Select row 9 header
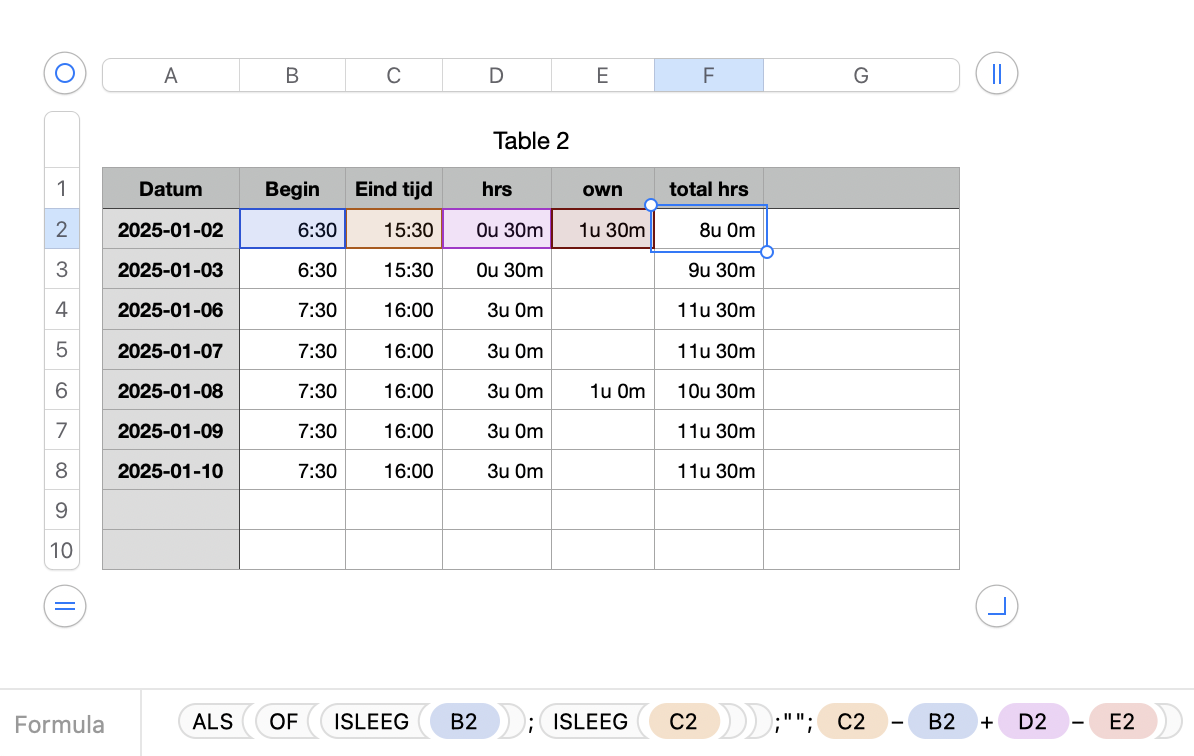 click(62, 510)
